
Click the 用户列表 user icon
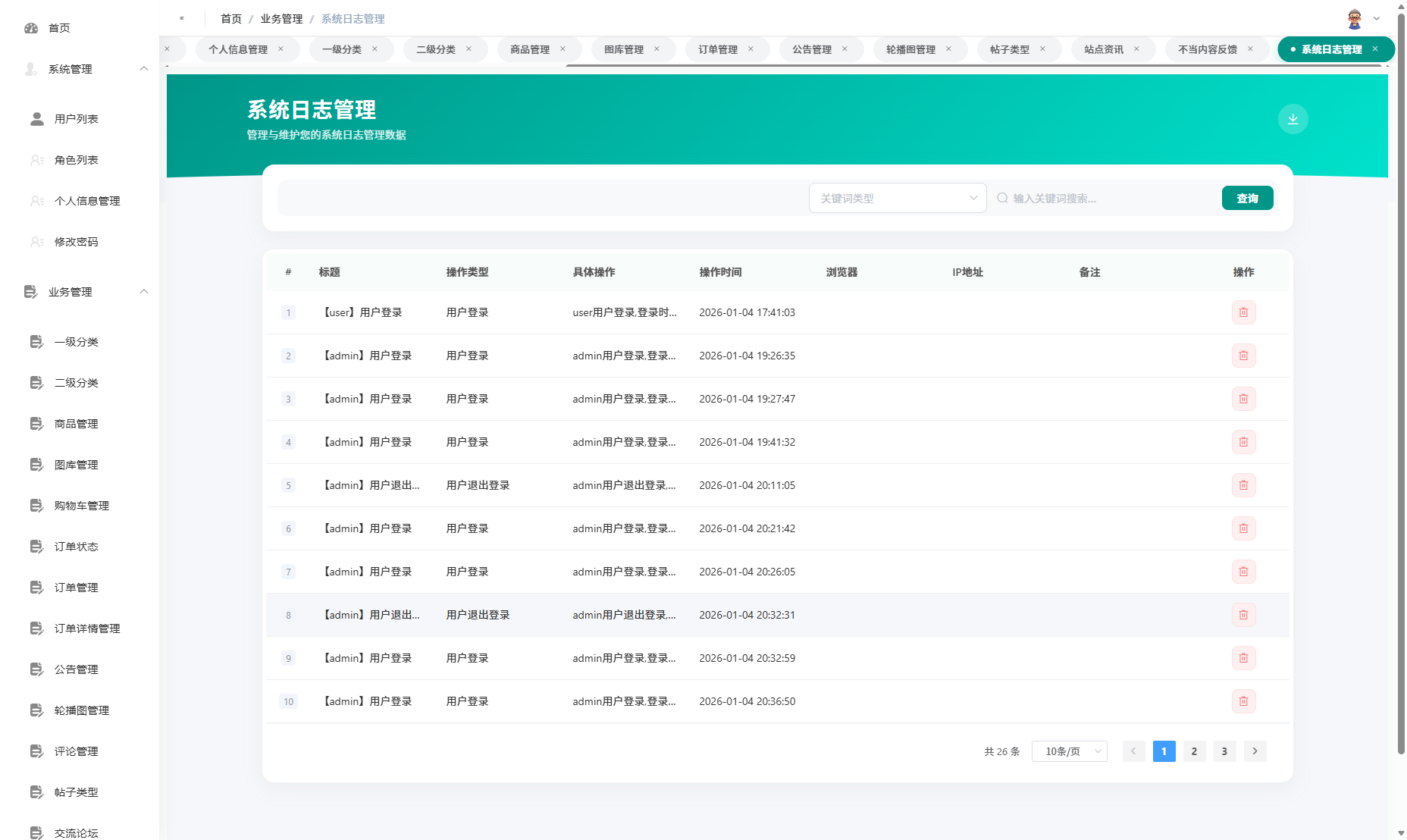tap(36, 118)
